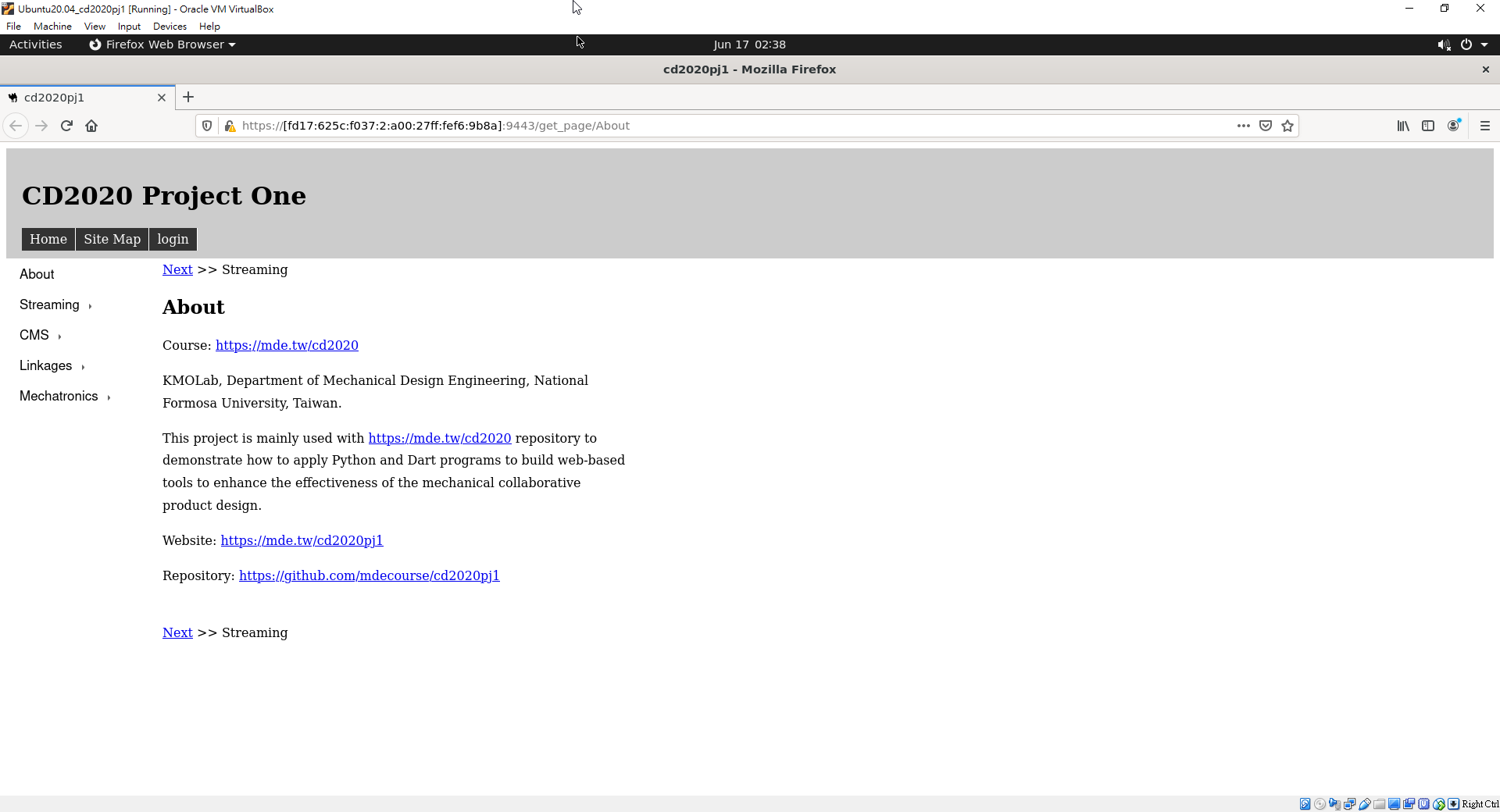Open page actions three-dot menu
1500x812 pixels.
click(x=1244, y=126)
